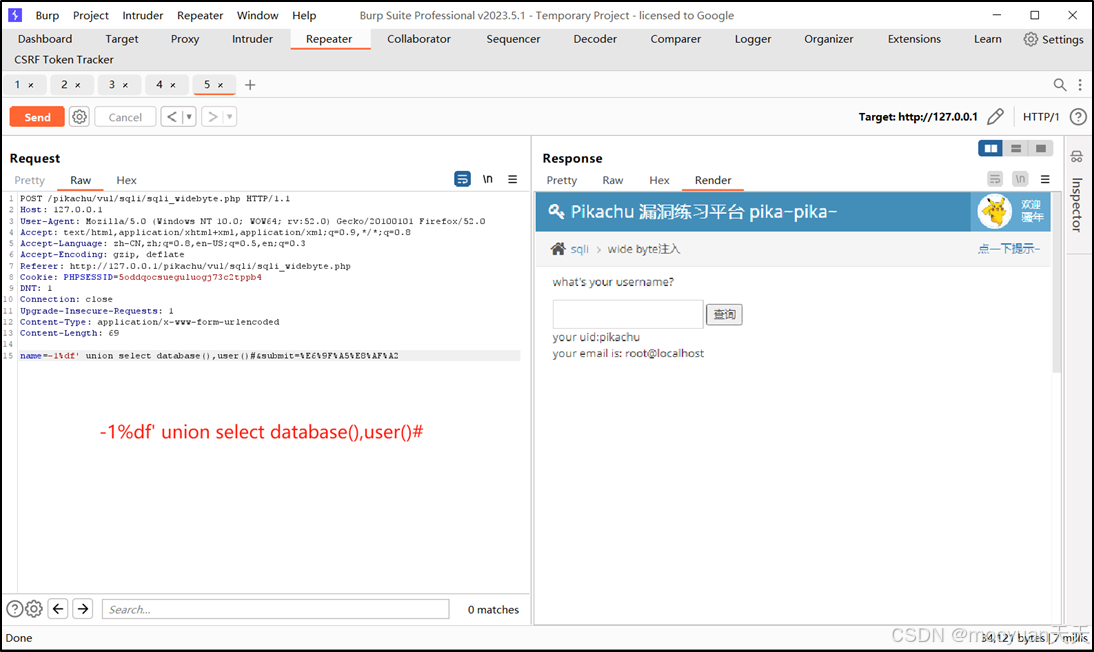
Task: Switch to Comparer tool tab
Action: point(675,39)
